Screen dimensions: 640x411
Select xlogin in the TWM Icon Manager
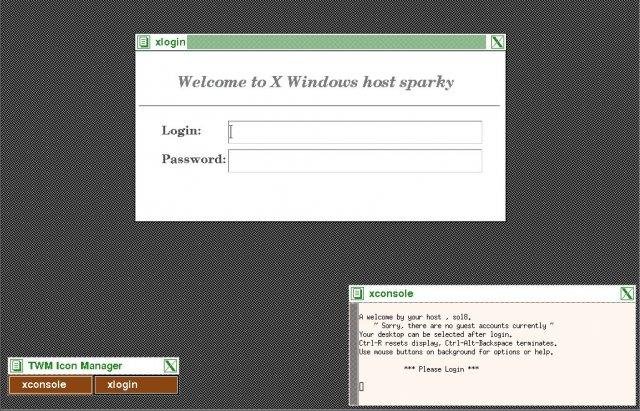[x=136, y=385]
